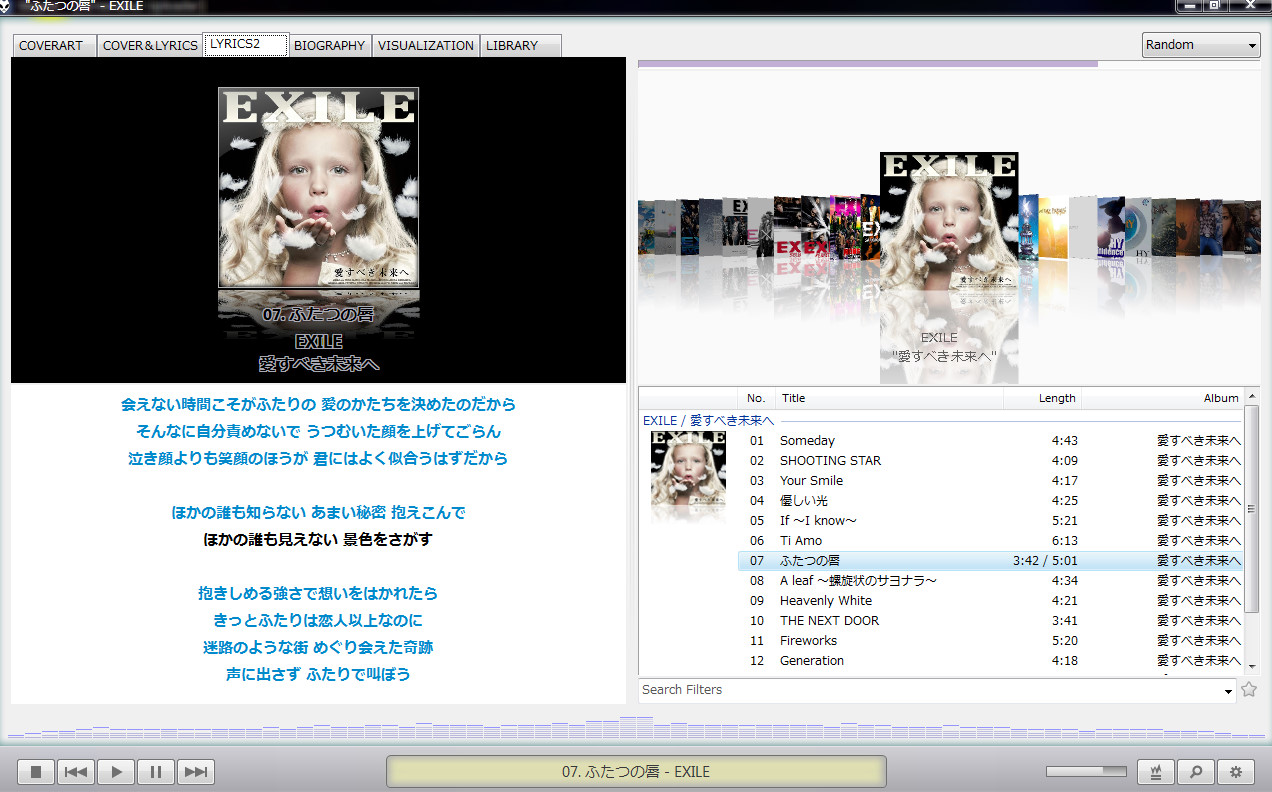1272x792 pixels.
Task: Select track 08 A leaf ~螺旋状のサヨナラ~
Action: pos(991,581)
